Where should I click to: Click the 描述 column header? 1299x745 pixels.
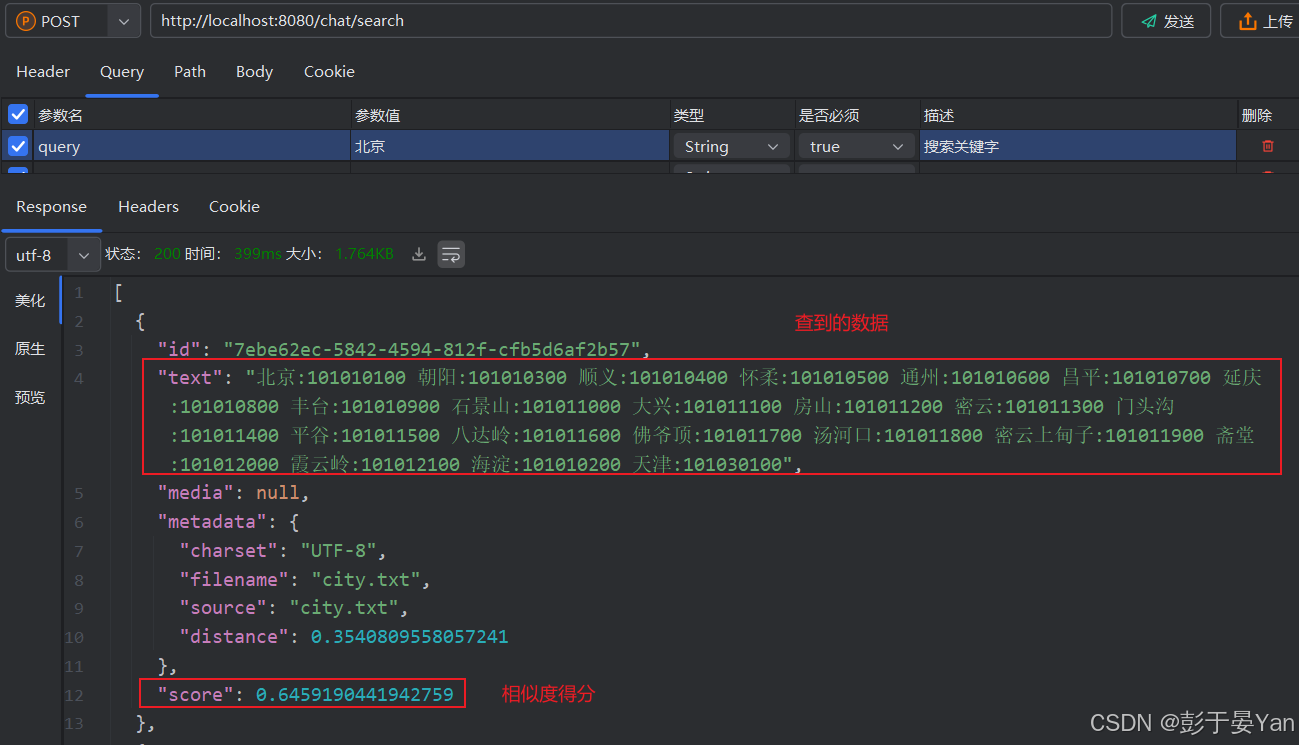pyautogui.click(x=939, y=115)
